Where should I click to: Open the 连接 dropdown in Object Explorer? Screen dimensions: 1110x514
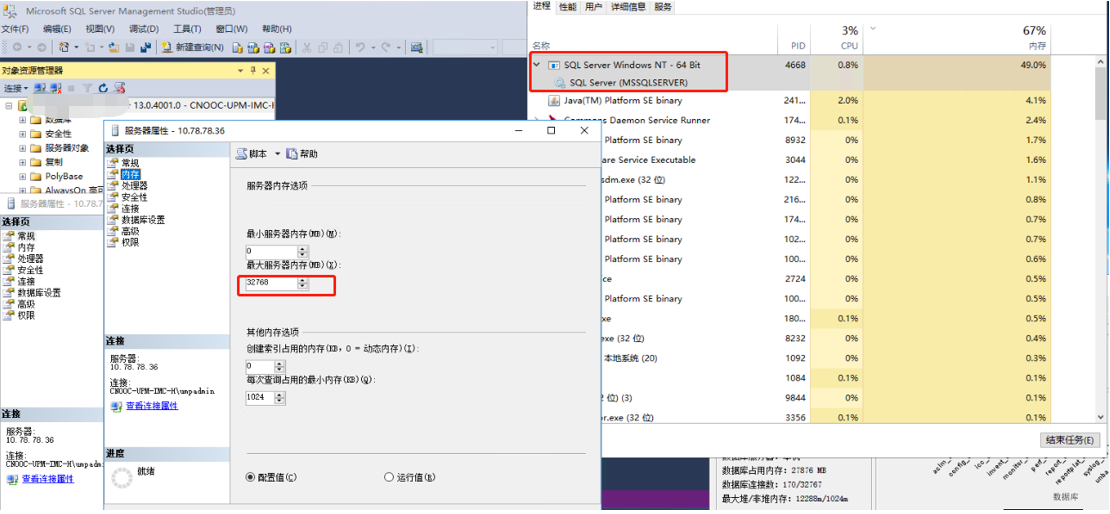pos(16,88)
